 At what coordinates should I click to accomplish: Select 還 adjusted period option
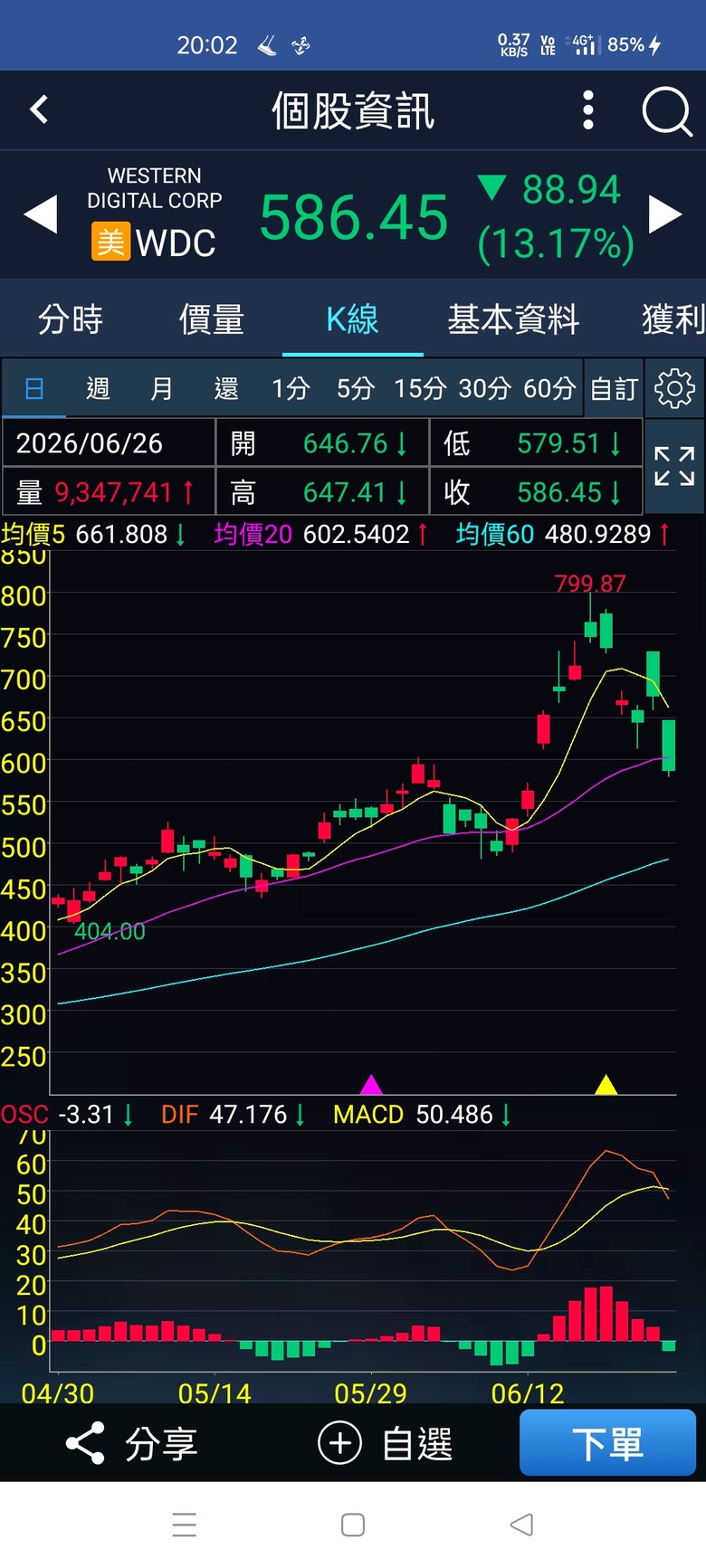(x=225, y=389)
